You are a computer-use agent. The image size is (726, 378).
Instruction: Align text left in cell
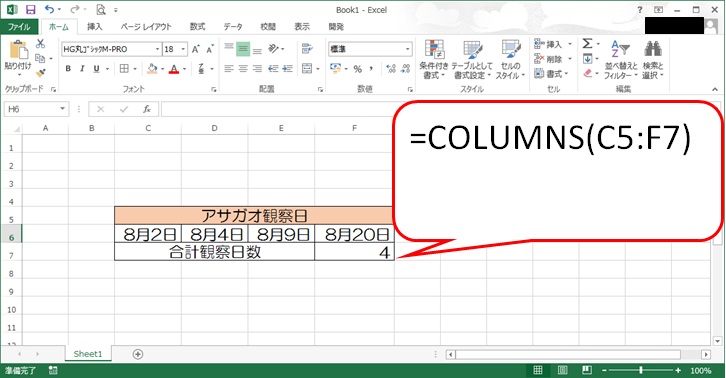tap(229, 69)
